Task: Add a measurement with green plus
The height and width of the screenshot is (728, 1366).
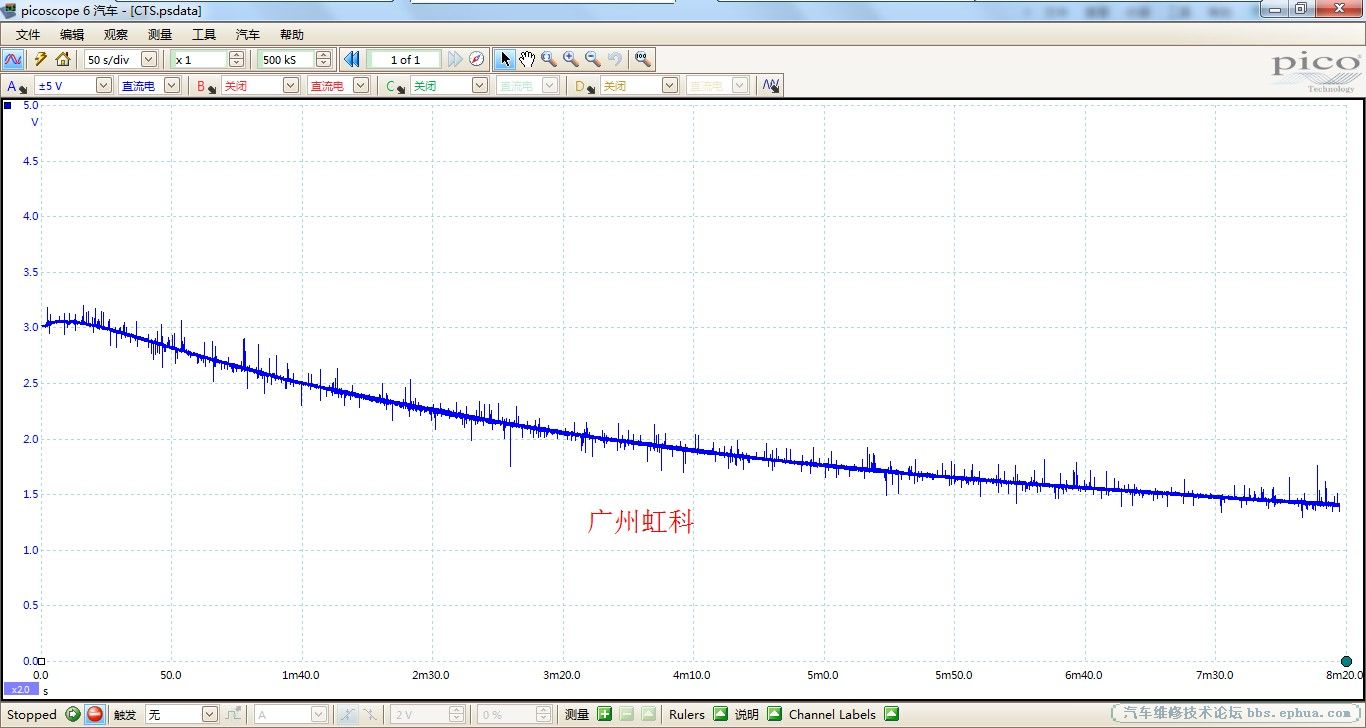Action: click(x=604, y=714)
